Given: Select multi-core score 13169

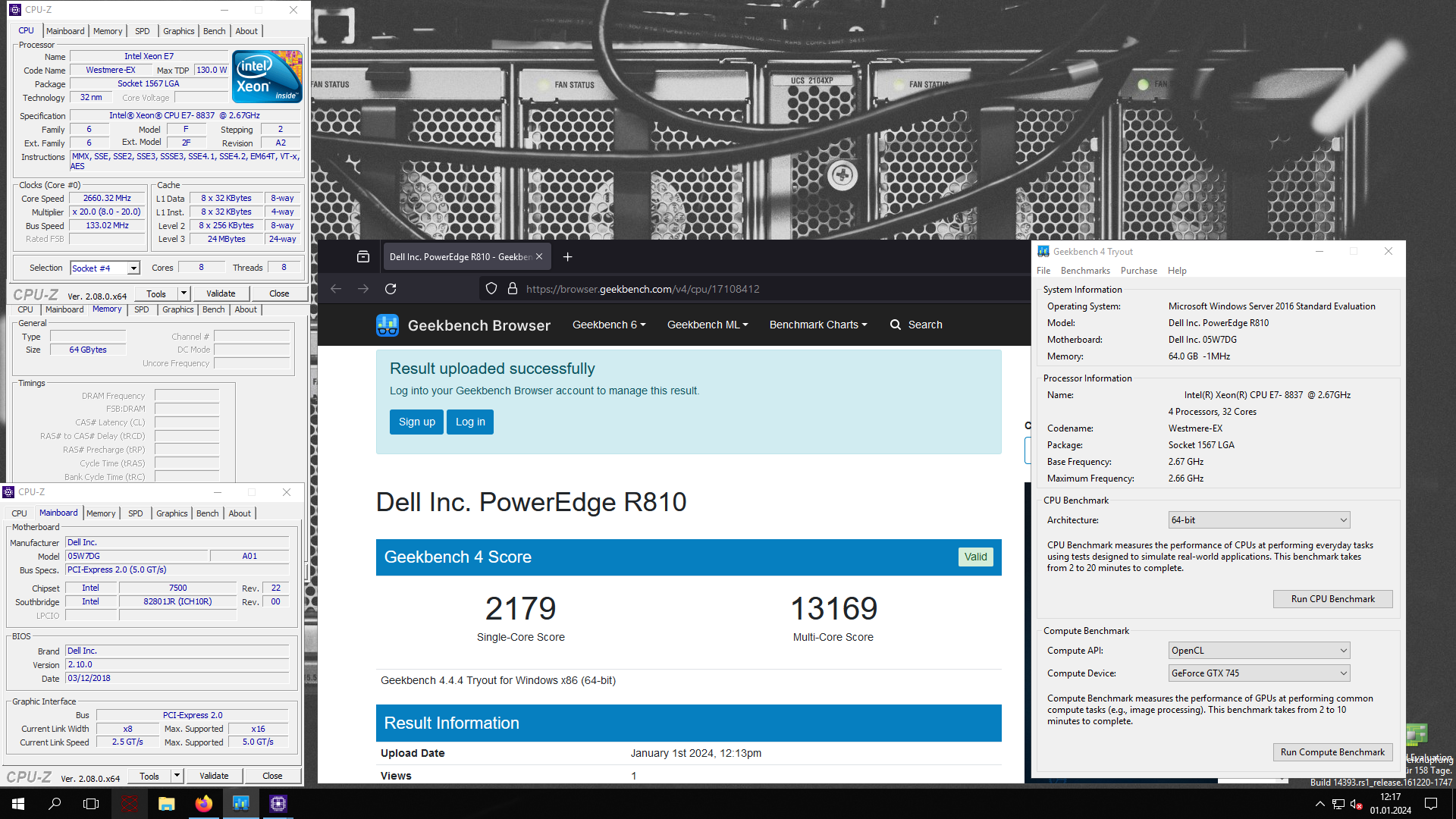Looking at the screenshot, I should tap(833, 609).
